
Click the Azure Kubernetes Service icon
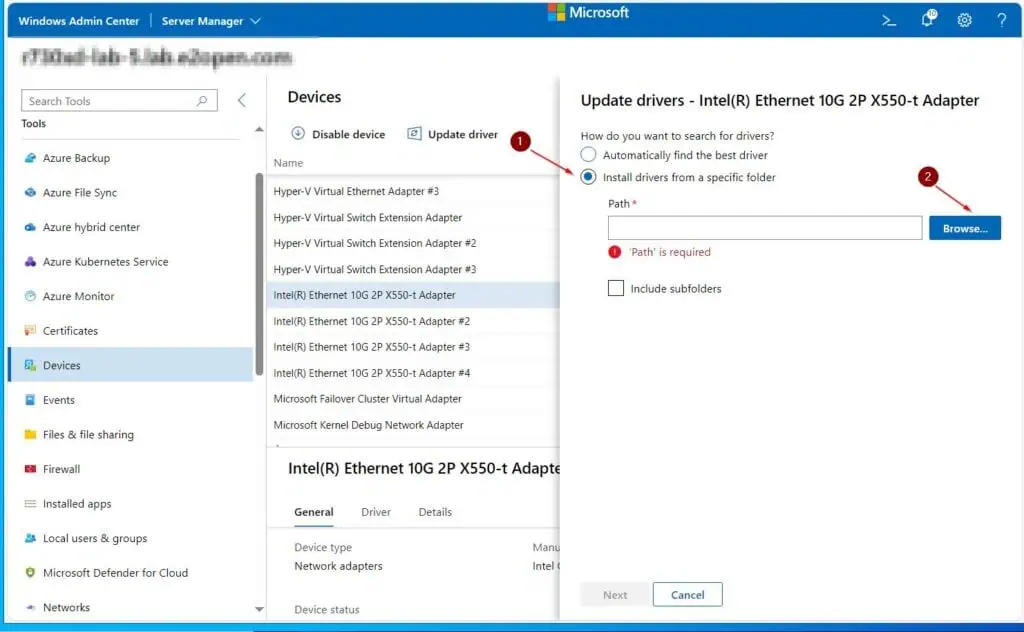(x=30, y=262)
